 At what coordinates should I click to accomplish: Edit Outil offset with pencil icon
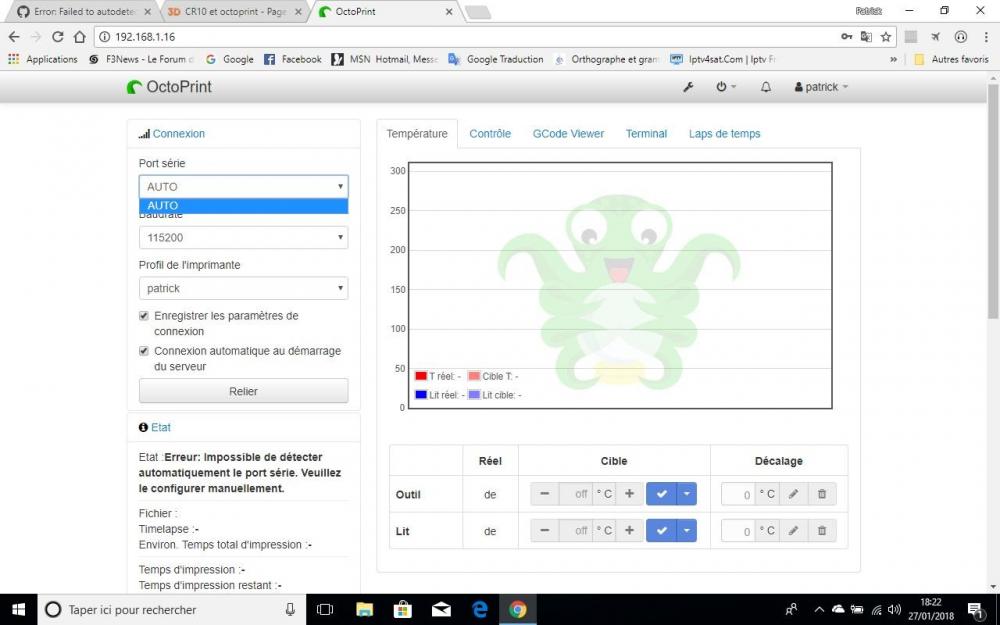tap(793, 494)
